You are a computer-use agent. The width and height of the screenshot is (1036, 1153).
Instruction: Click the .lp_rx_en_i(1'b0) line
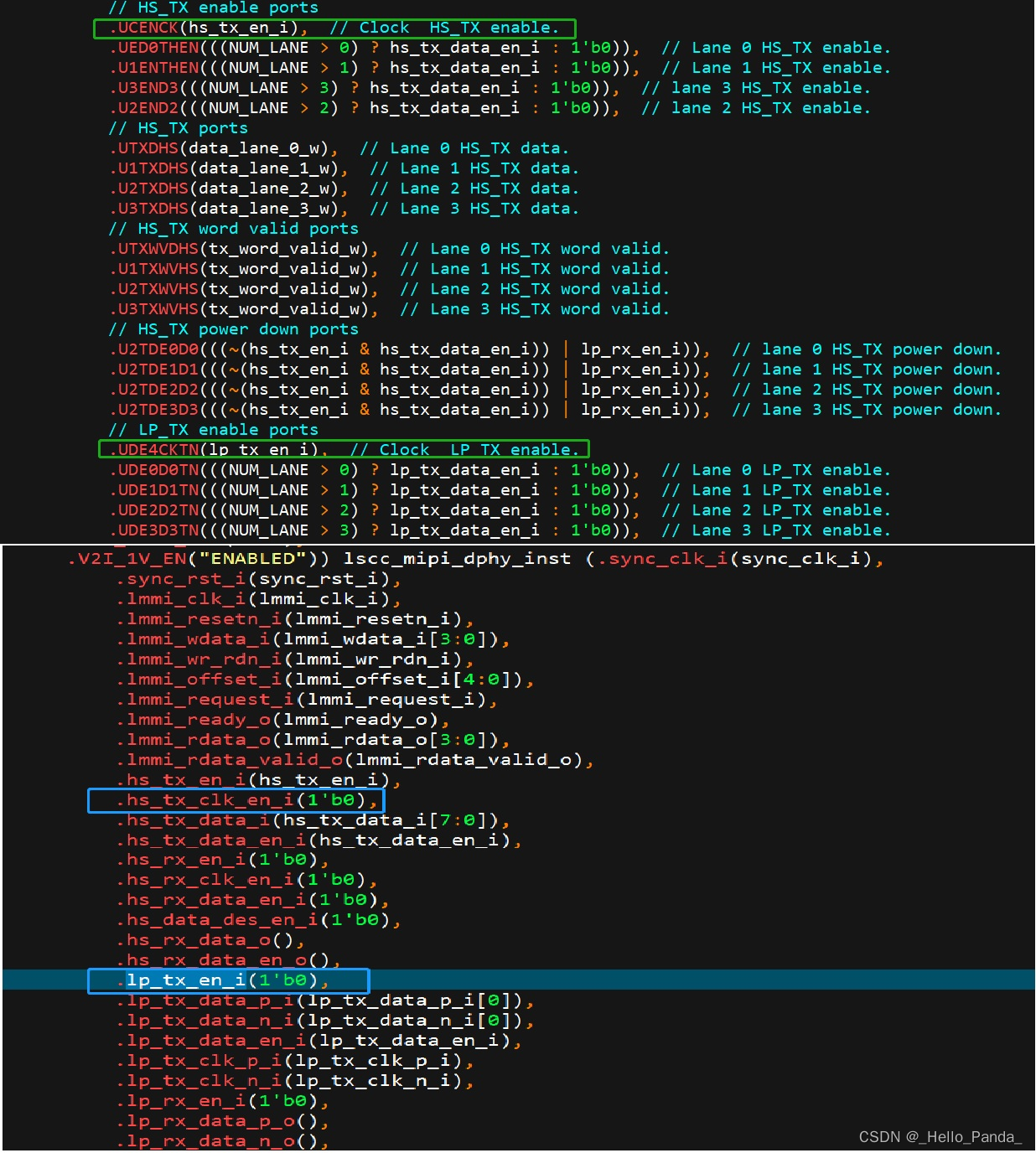[x=222, y=1101]
